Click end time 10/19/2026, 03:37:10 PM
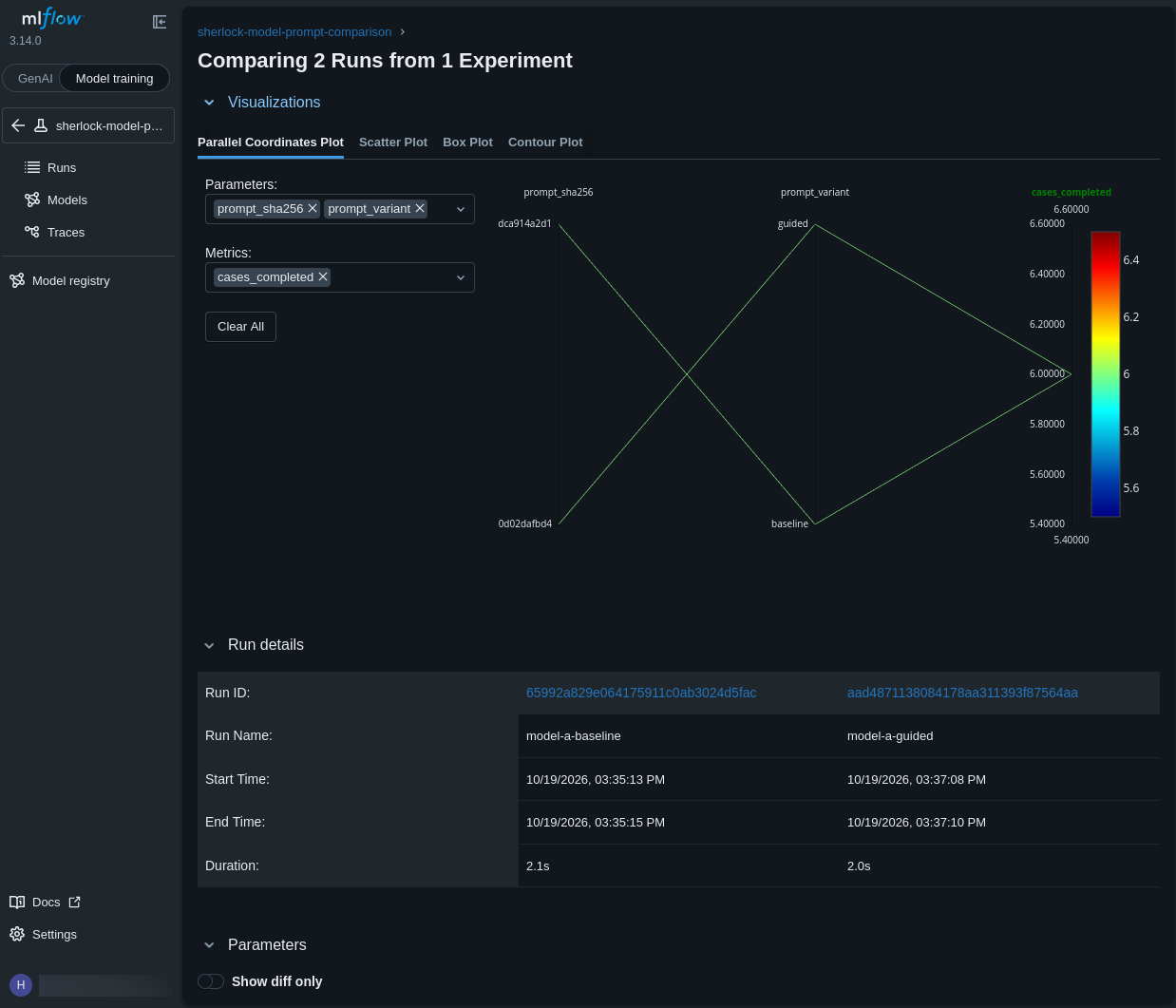Screen dimensions: 1176x1008 917,823
